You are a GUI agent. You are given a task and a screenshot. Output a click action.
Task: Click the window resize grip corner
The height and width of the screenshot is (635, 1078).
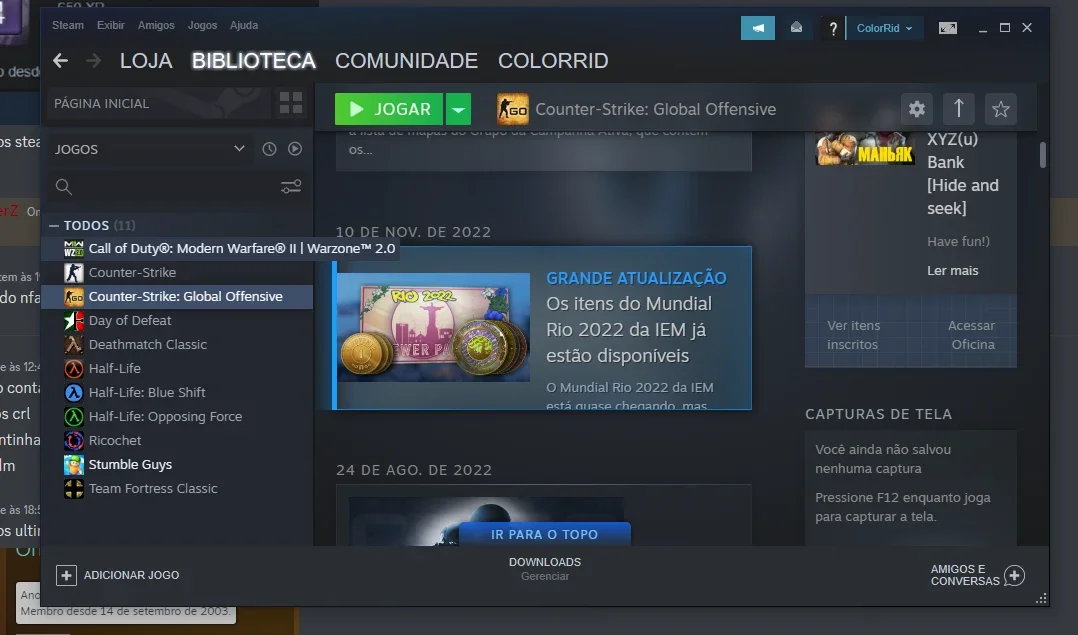tap(1042, 599)
